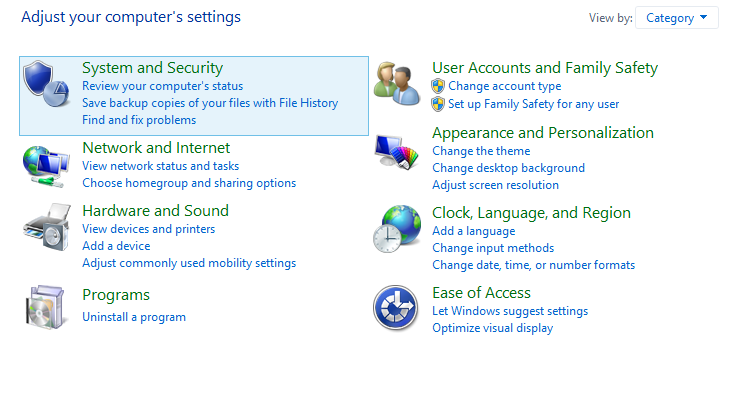Open Hardware and Sound category heading
The image size is (732, 399).
[x=155, y=211]
